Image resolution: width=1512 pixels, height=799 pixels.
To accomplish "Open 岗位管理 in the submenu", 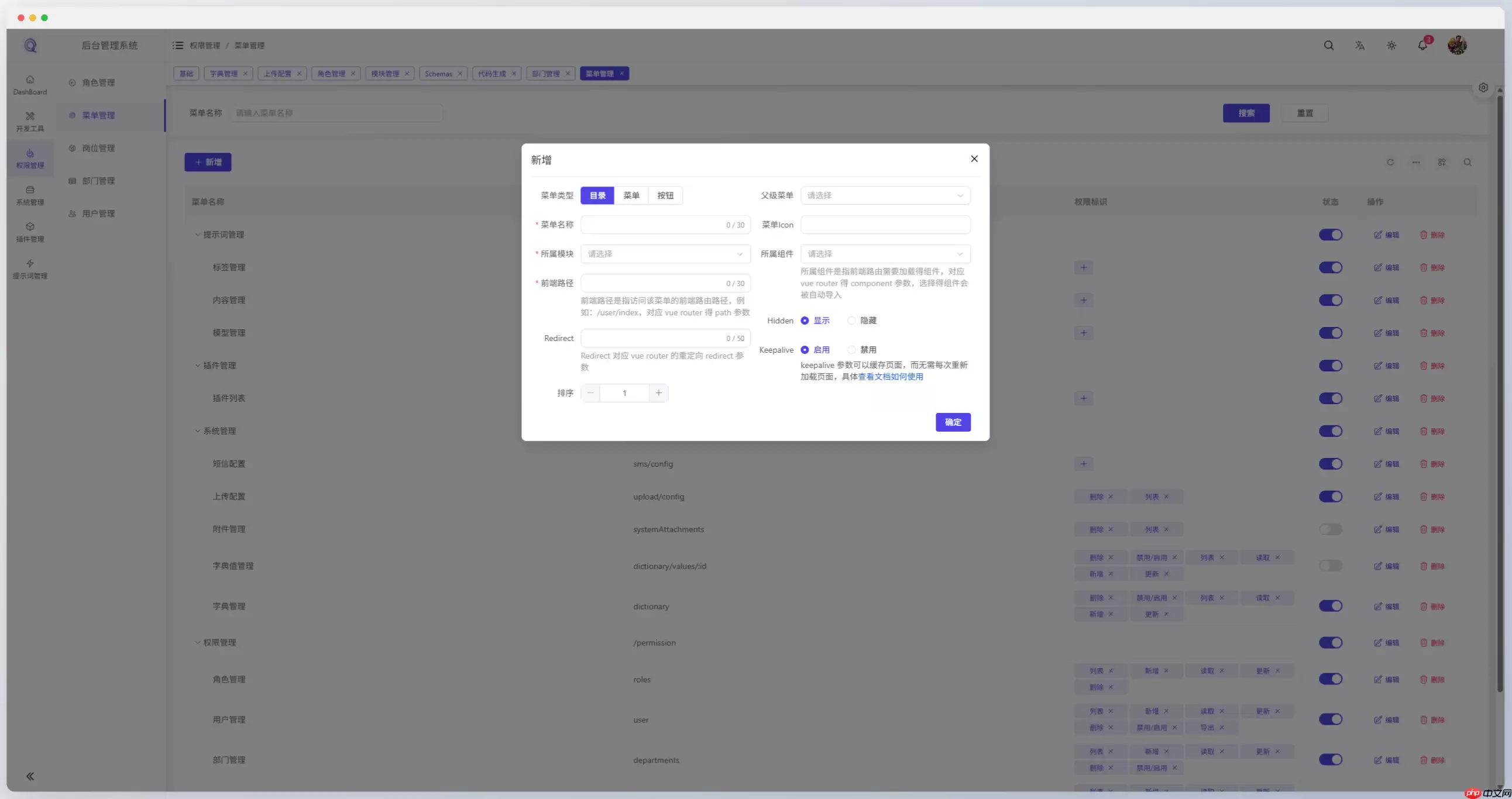I will [99, 149].
